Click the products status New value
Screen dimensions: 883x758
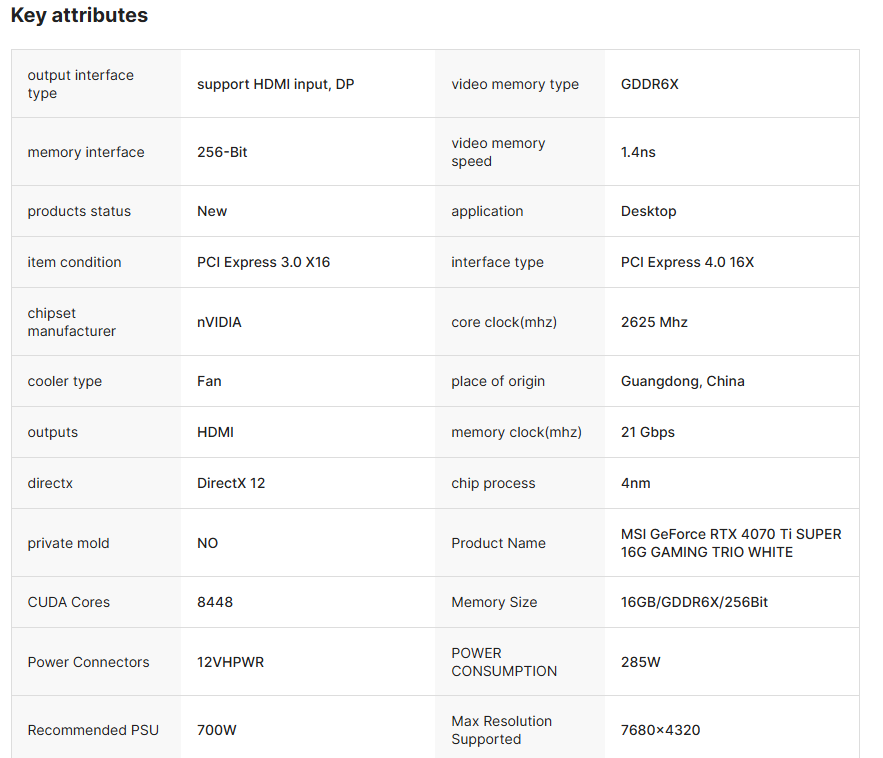tap(212, 211)
